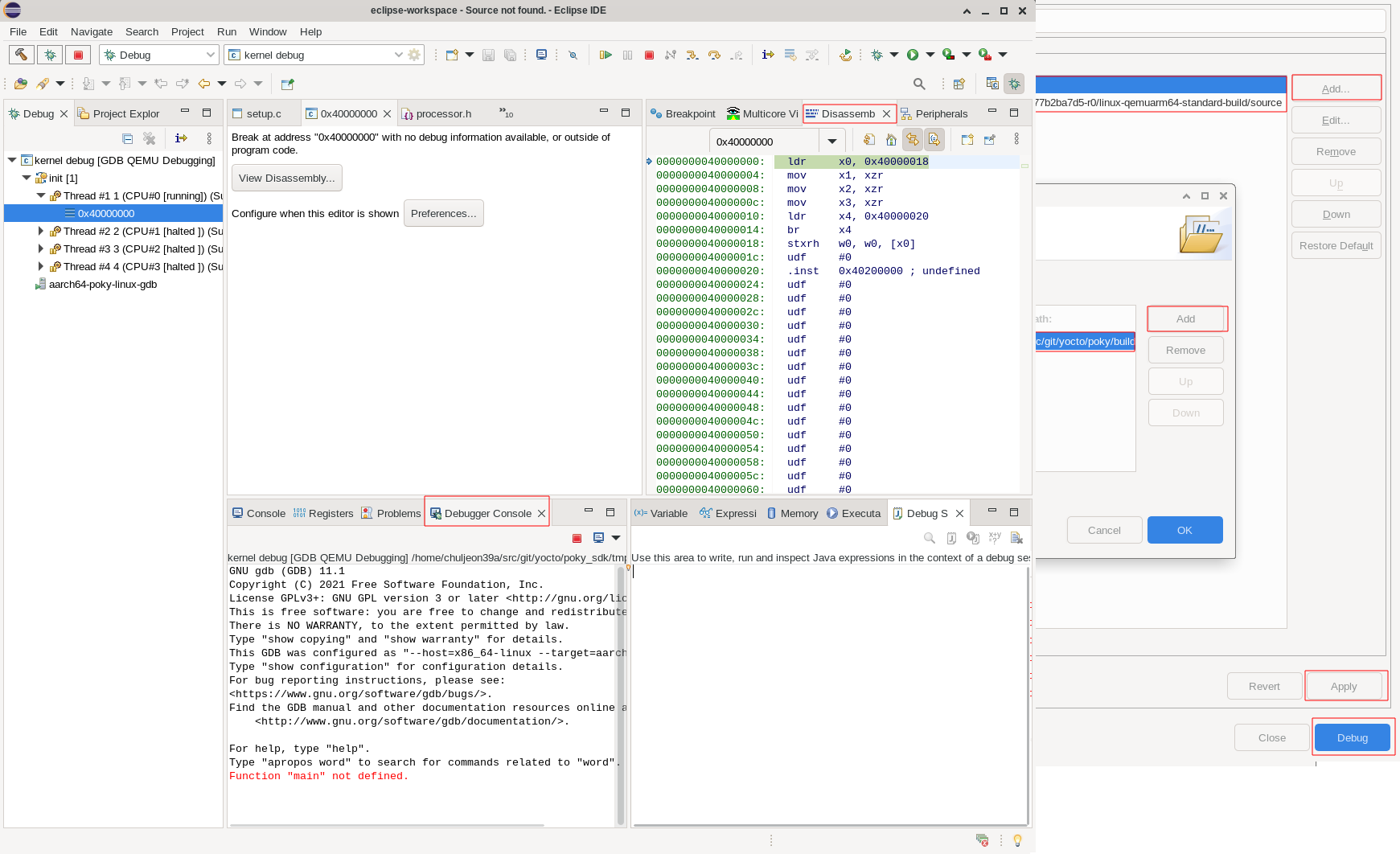Toggle Instruction Stepping Mode in main toolbar
The height and width of the screenshot is (854, 1400).
[x=768, y=55]
